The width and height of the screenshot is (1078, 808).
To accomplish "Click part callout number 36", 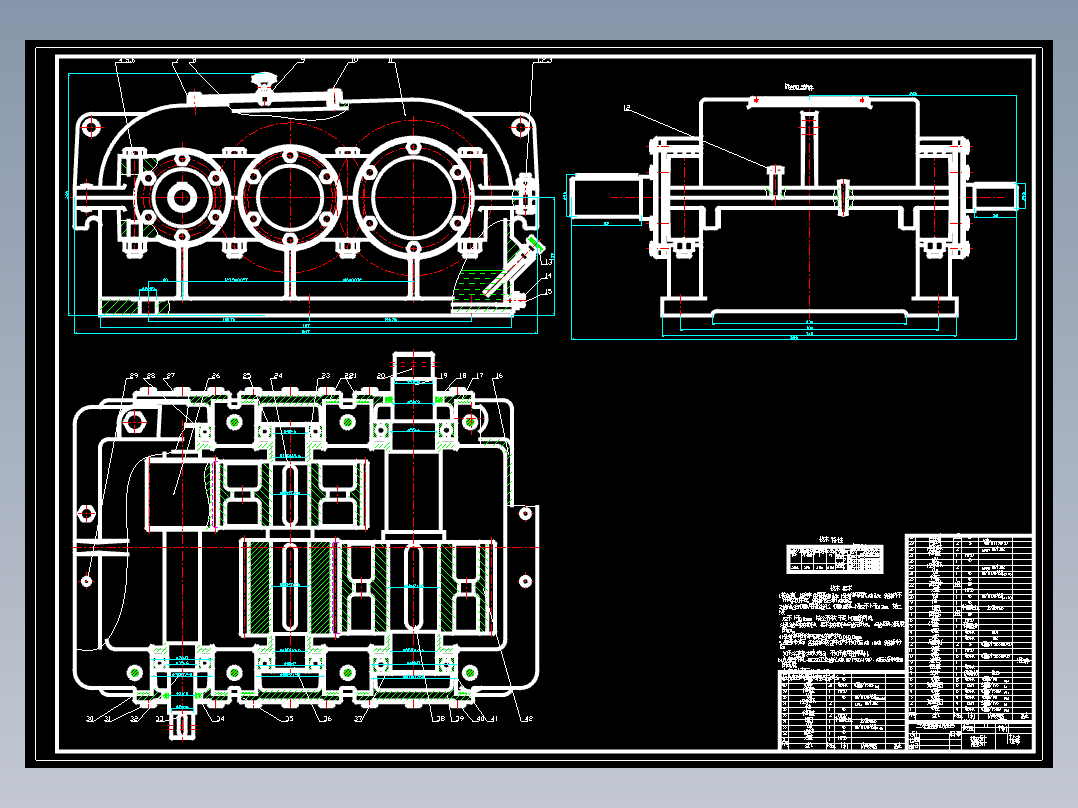I will [x=327, y=719].
